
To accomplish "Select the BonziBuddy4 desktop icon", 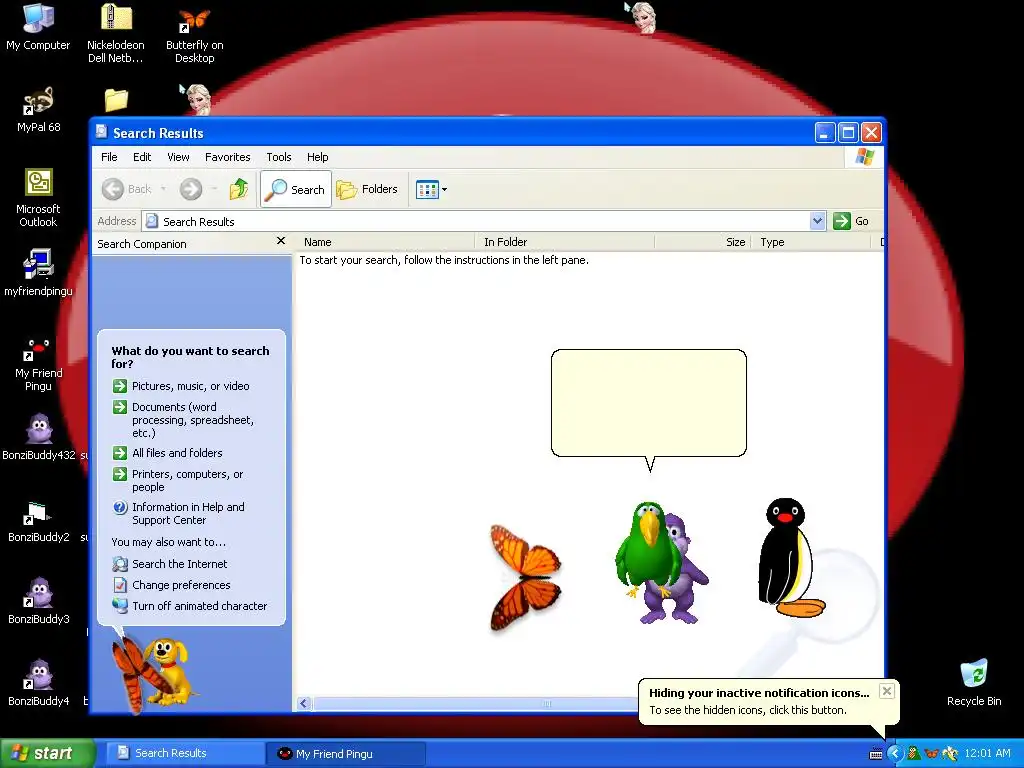I will click(39, 683).
